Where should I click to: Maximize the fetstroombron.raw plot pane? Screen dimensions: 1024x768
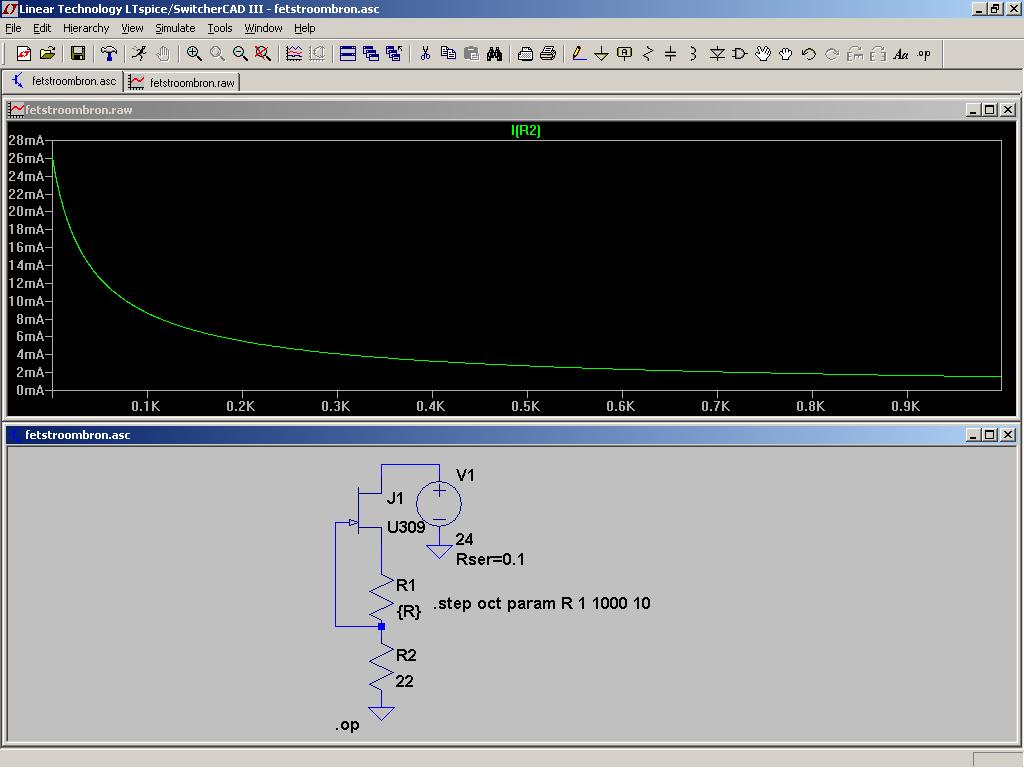click(989, 110)
